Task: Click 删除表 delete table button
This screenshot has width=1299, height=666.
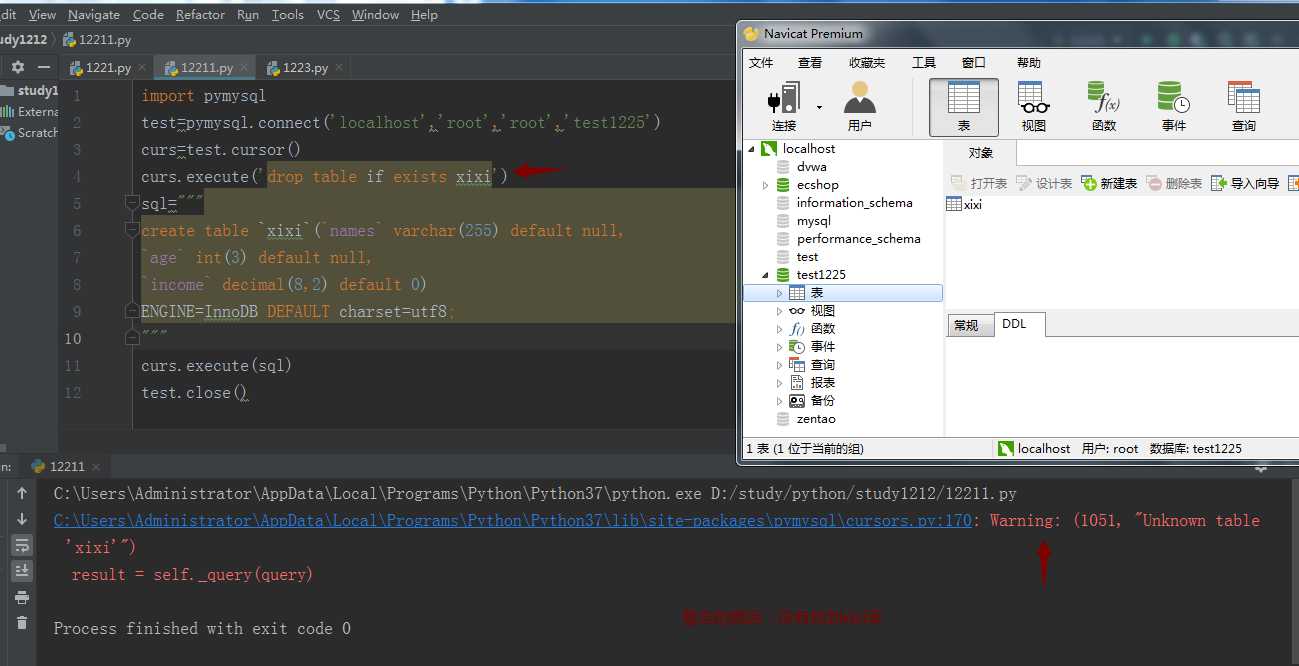Action: click(x=1174, y=183)
